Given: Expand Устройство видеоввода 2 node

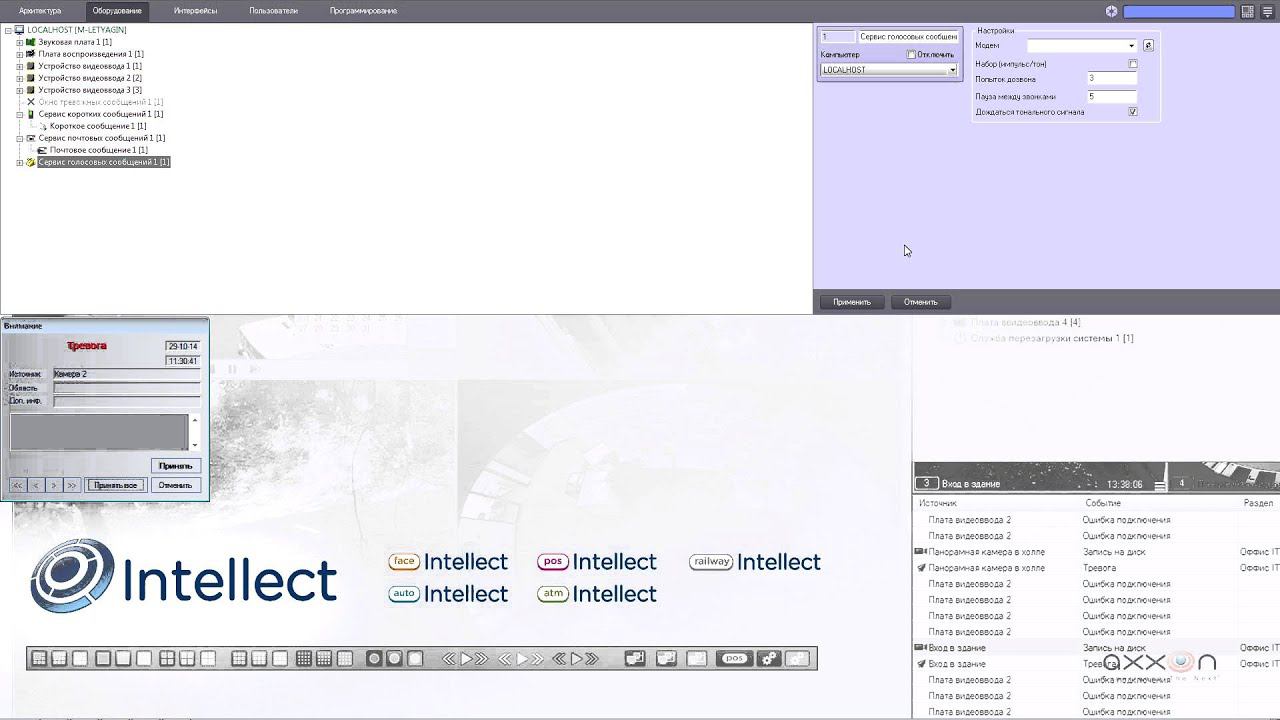Looking at the screenshot, I should tap(19, 78).
